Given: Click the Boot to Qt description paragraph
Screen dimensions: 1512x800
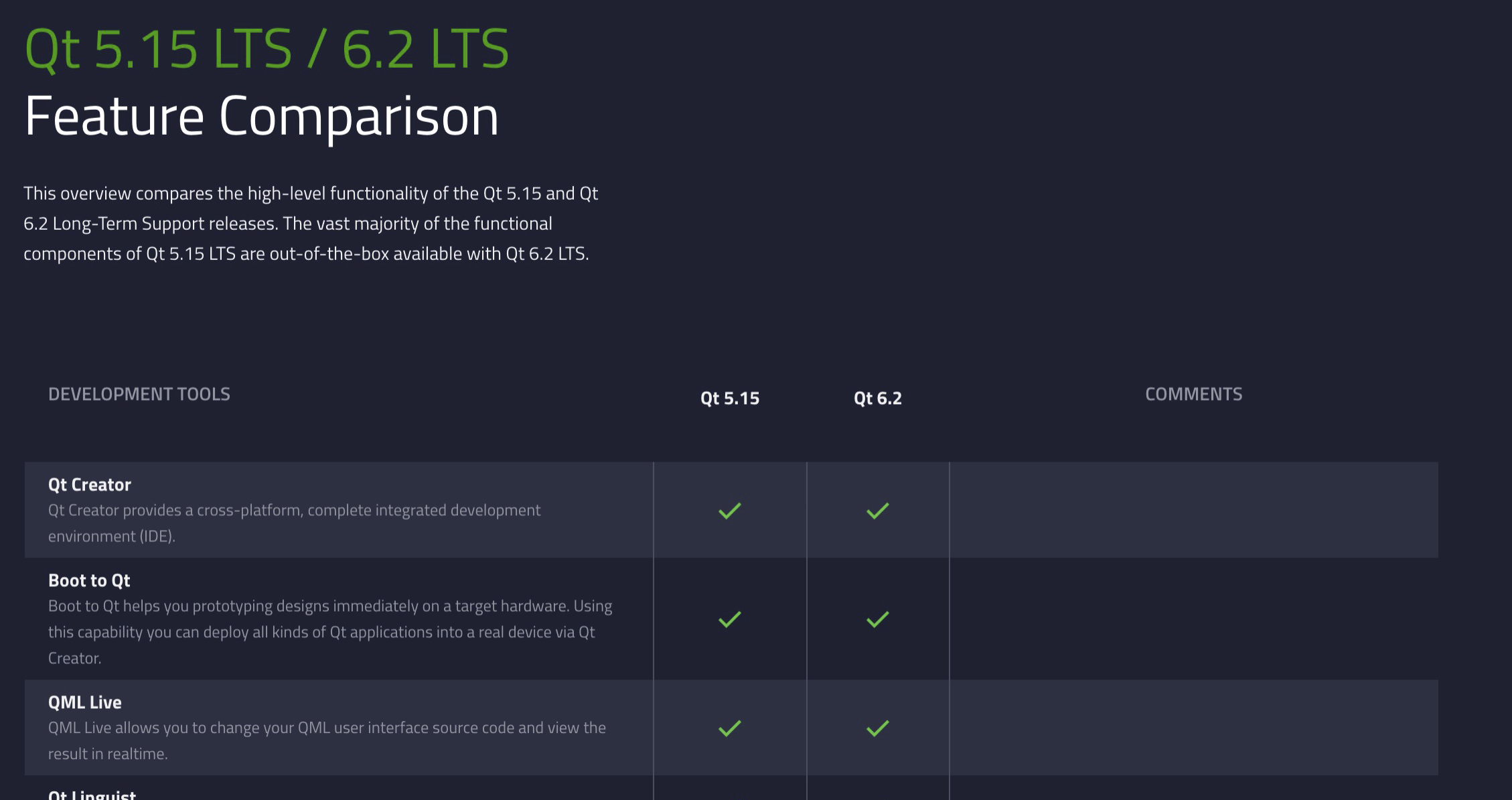Looking at the screenshot, I should click(x=329, y=632).
